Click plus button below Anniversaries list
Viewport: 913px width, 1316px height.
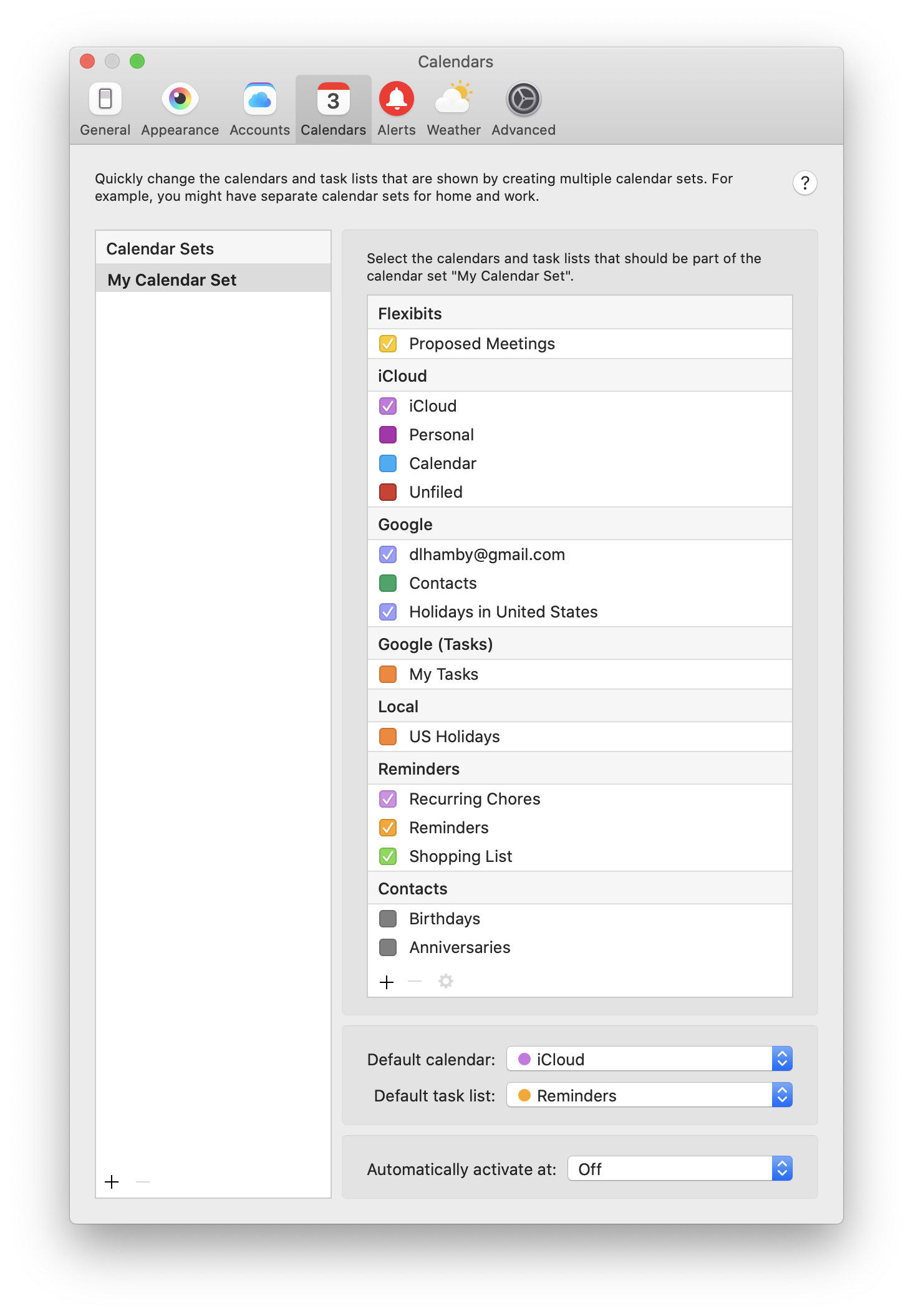tap(387, 982)
